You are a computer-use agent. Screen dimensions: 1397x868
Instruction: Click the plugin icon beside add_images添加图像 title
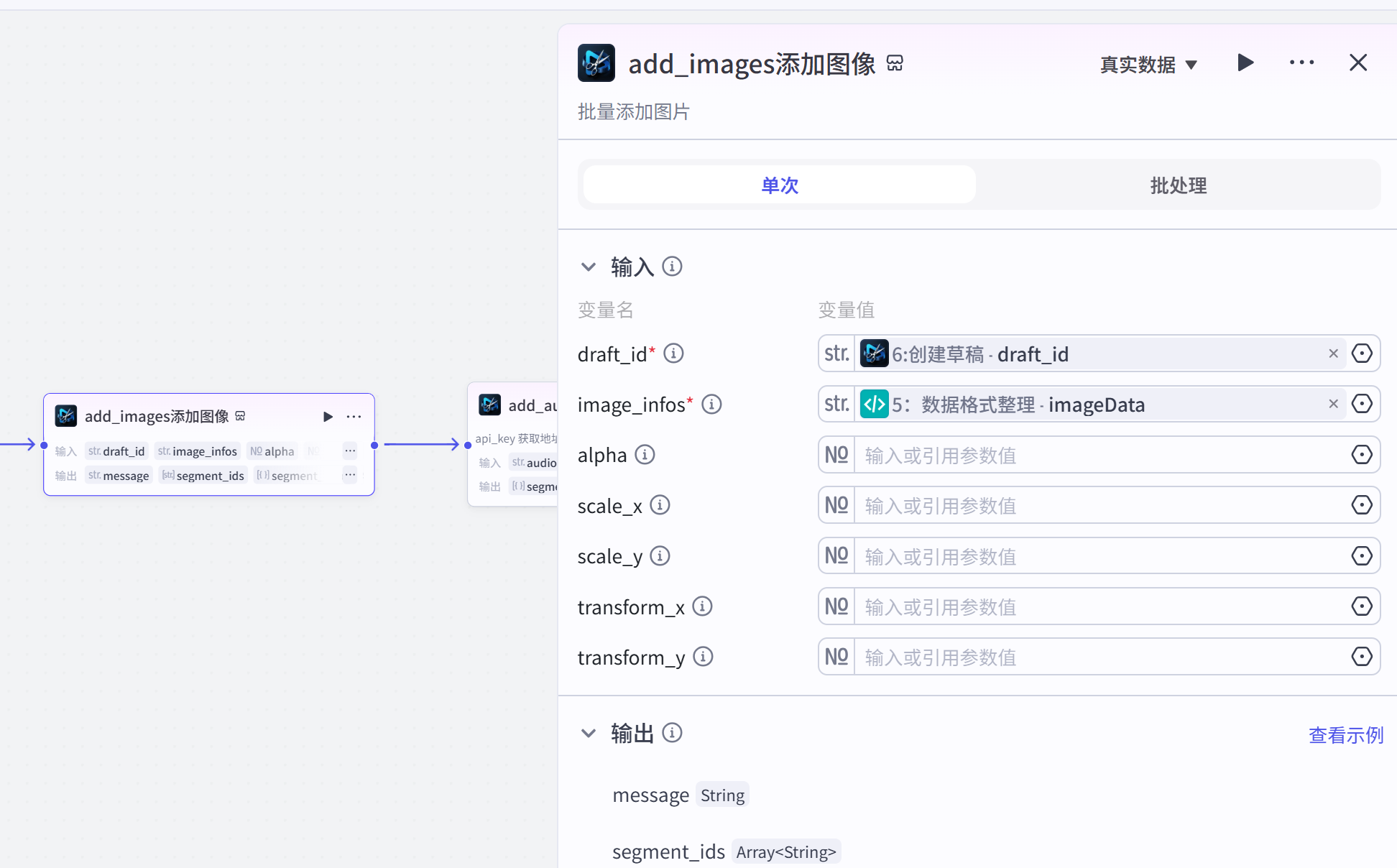895,63
